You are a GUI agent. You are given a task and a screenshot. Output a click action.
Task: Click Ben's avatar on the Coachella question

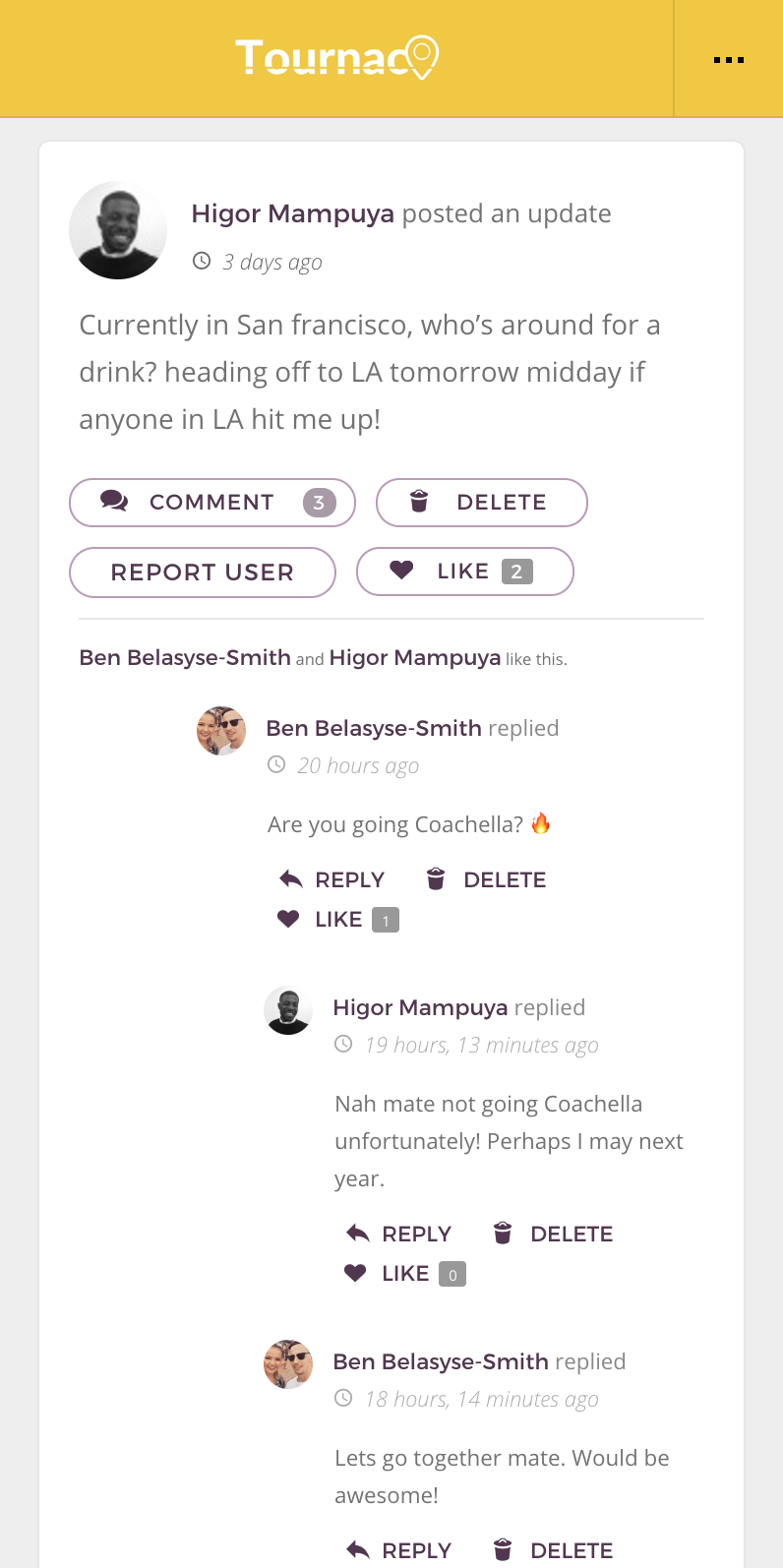click(221, 731)
